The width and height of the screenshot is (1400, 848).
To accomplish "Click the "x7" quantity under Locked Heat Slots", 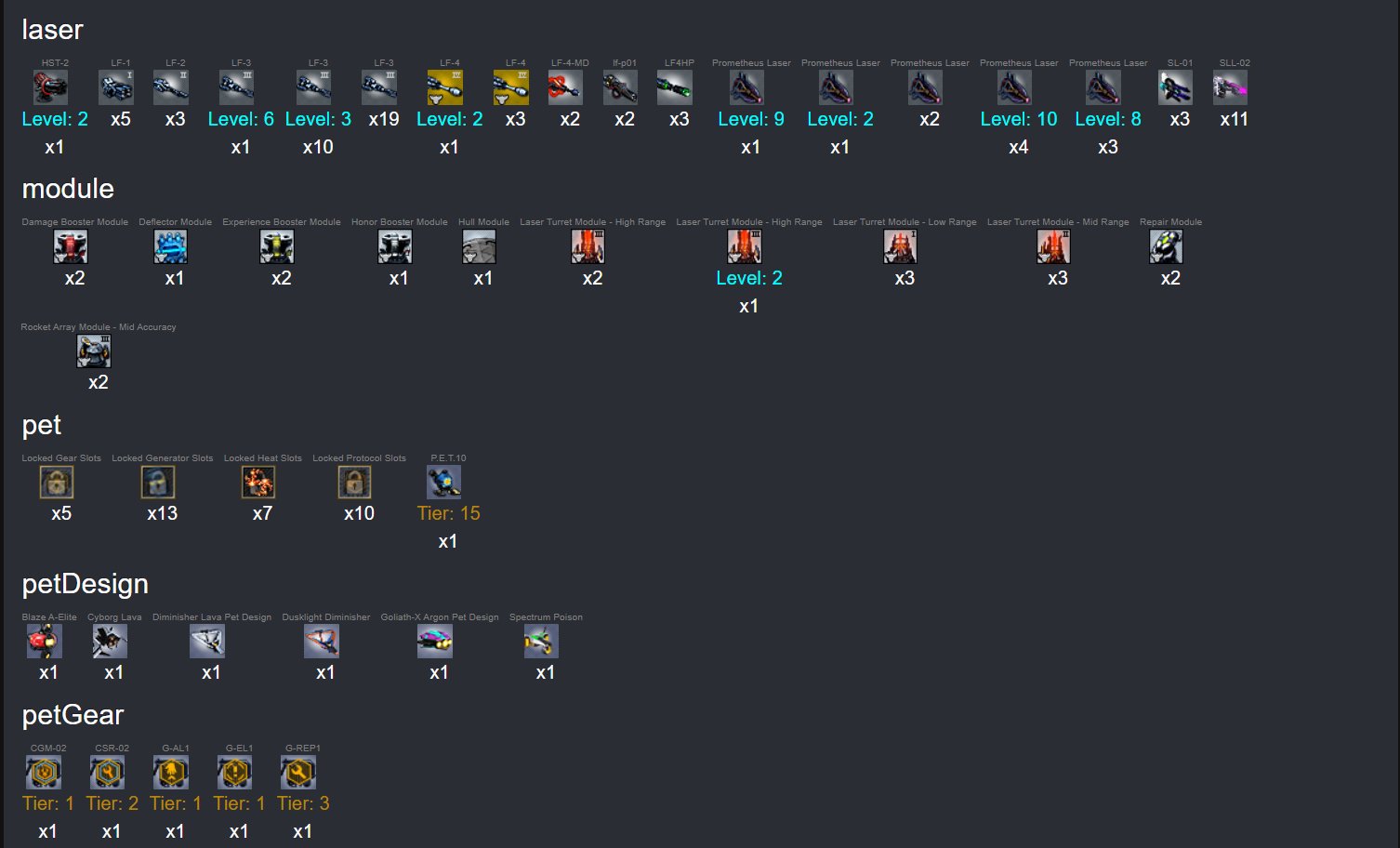I will pos(262,513).
